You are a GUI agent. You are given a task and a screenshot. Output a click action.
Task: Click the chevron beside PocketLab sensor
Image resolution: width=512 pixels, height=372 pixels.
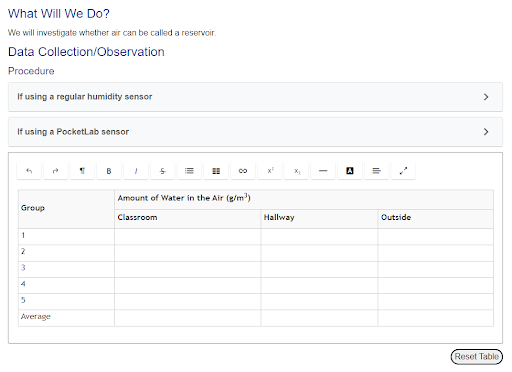[x=486, y=132]
